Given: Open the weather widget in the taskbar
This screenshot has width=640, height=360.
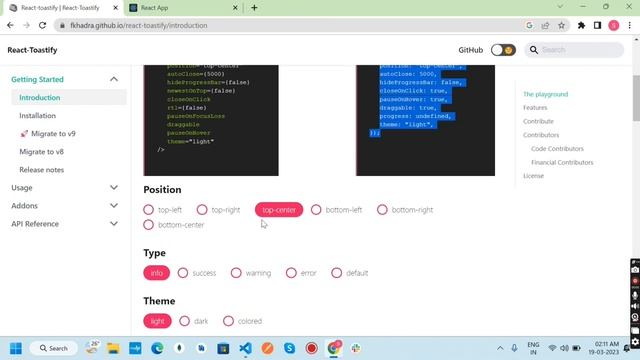Looking at the screenshot, I should [92, 347].
